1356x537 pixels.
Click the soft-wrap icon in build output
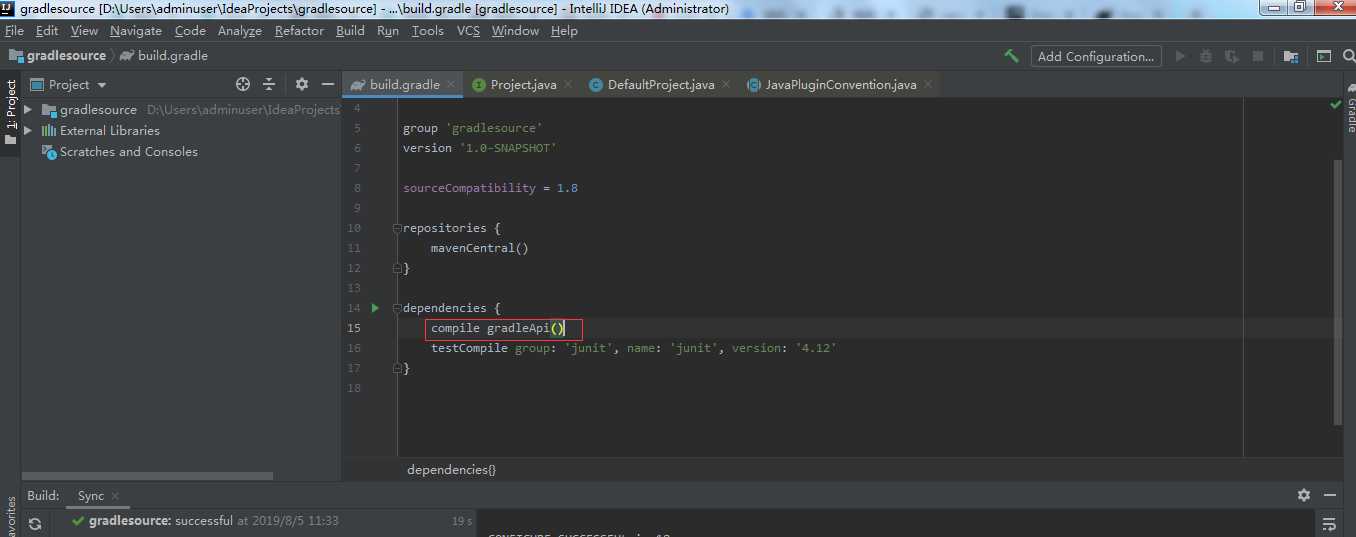click(1329, 523)
